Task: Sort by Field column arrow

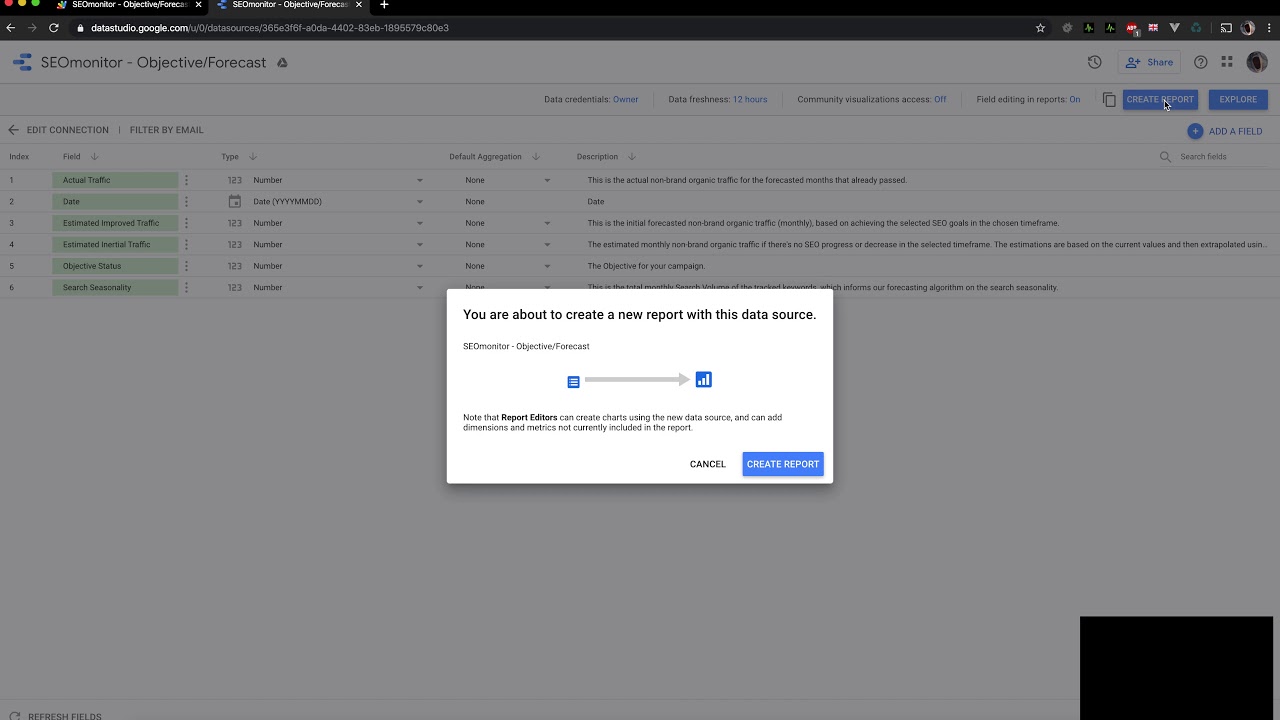Action: click(95, 157)
